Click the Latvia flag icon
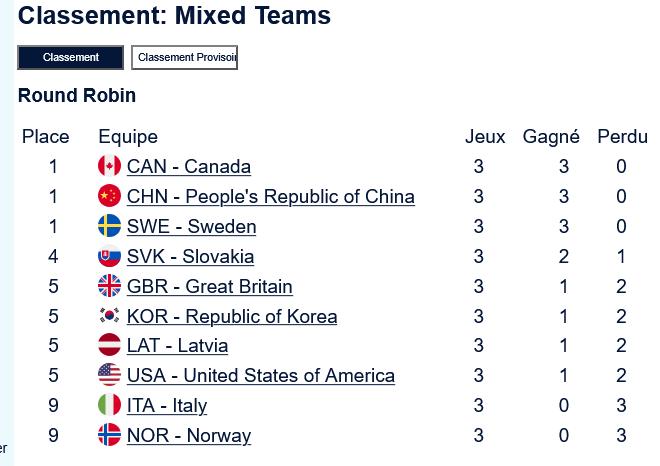 coord(109,346)
